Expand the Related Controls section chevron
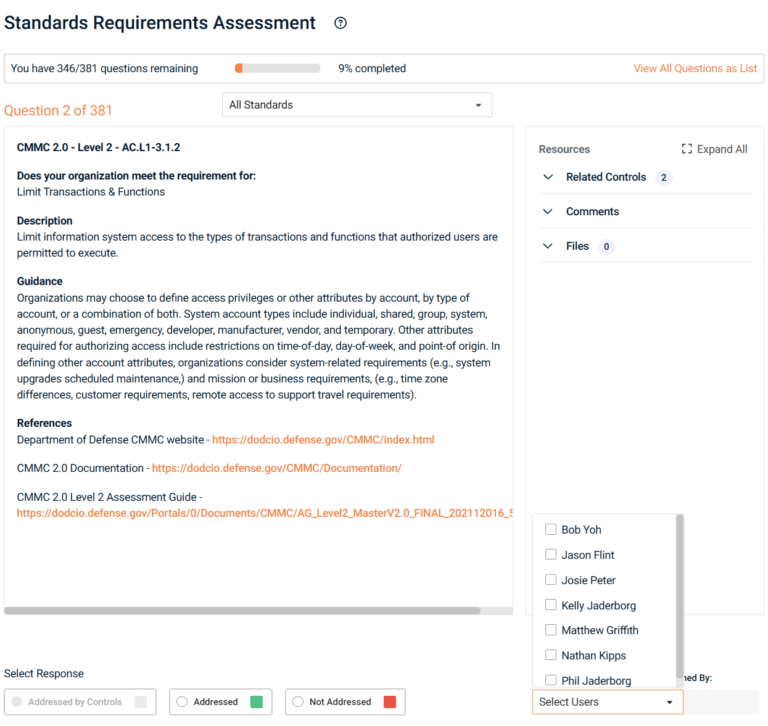Screen dimensions: 768x726 548,177
